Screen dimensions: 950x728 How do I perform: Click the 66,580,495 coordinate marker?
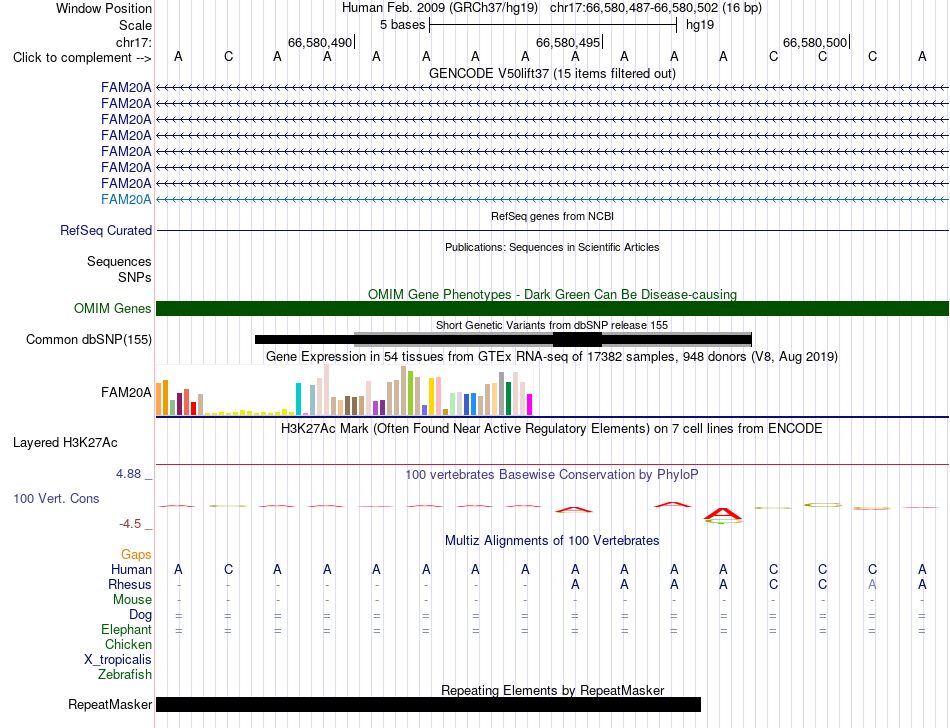tap(568, 42)
